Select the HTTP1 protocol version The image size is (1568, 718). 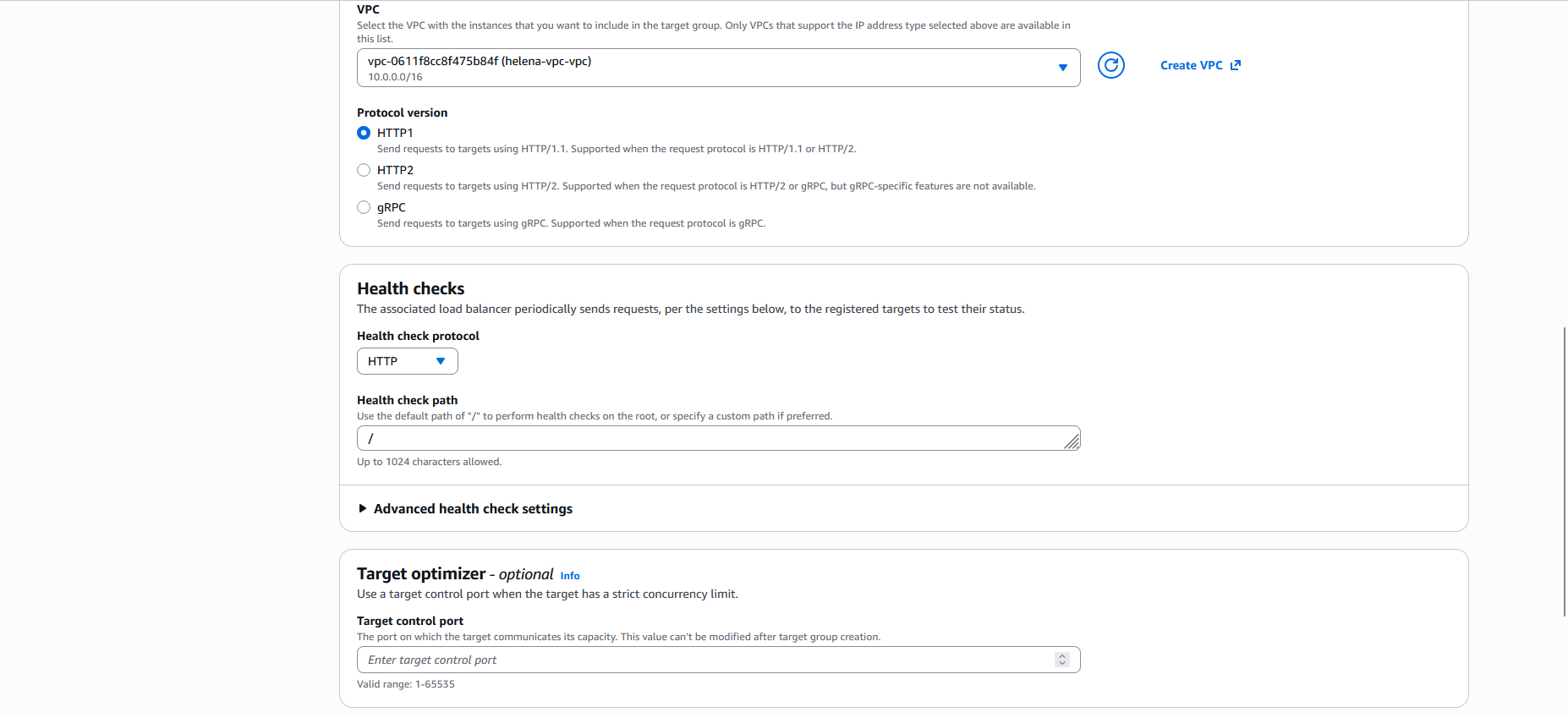364,133
